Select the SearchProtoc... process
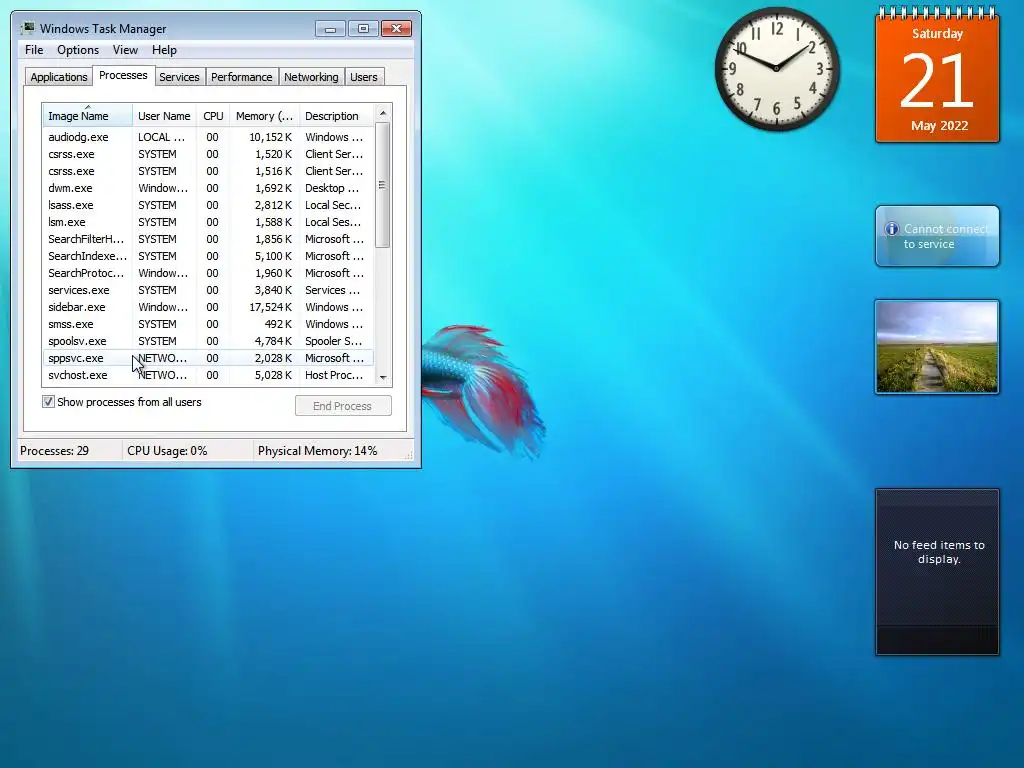This screenshot has height=768, width=1024. point(208,273)
